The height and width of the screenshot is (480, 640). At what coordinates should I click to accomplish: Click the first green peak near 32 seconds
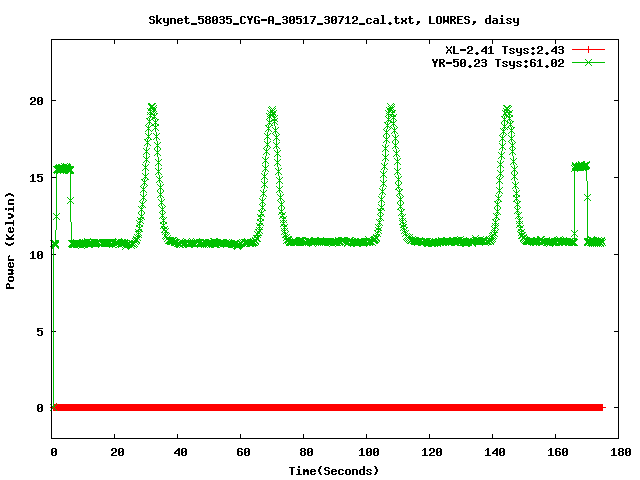click(x=152, y=109)
